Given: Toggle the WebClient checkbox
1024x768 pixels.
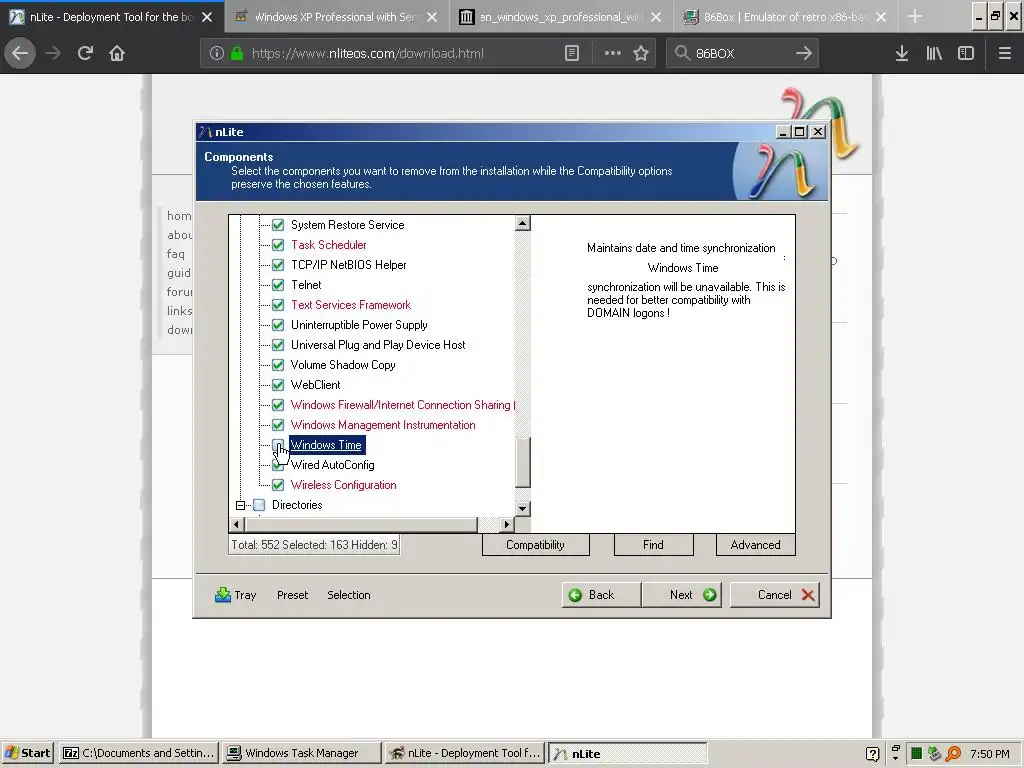Looking at the screenshot, I should pyautogui.click(x=278, y=385).
